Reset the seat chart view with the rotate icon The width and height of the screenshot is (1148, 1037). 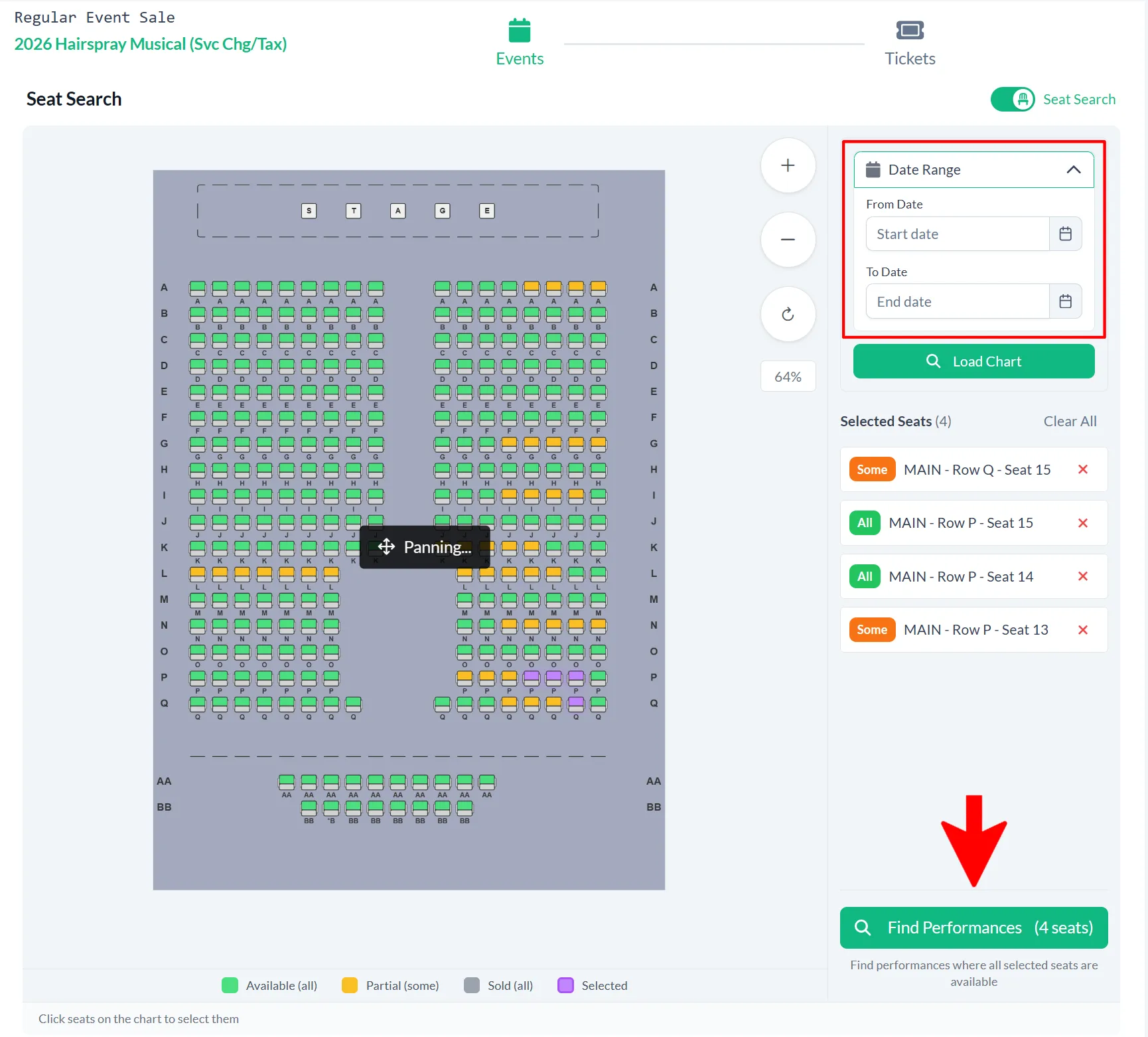[x=788, y=314]
